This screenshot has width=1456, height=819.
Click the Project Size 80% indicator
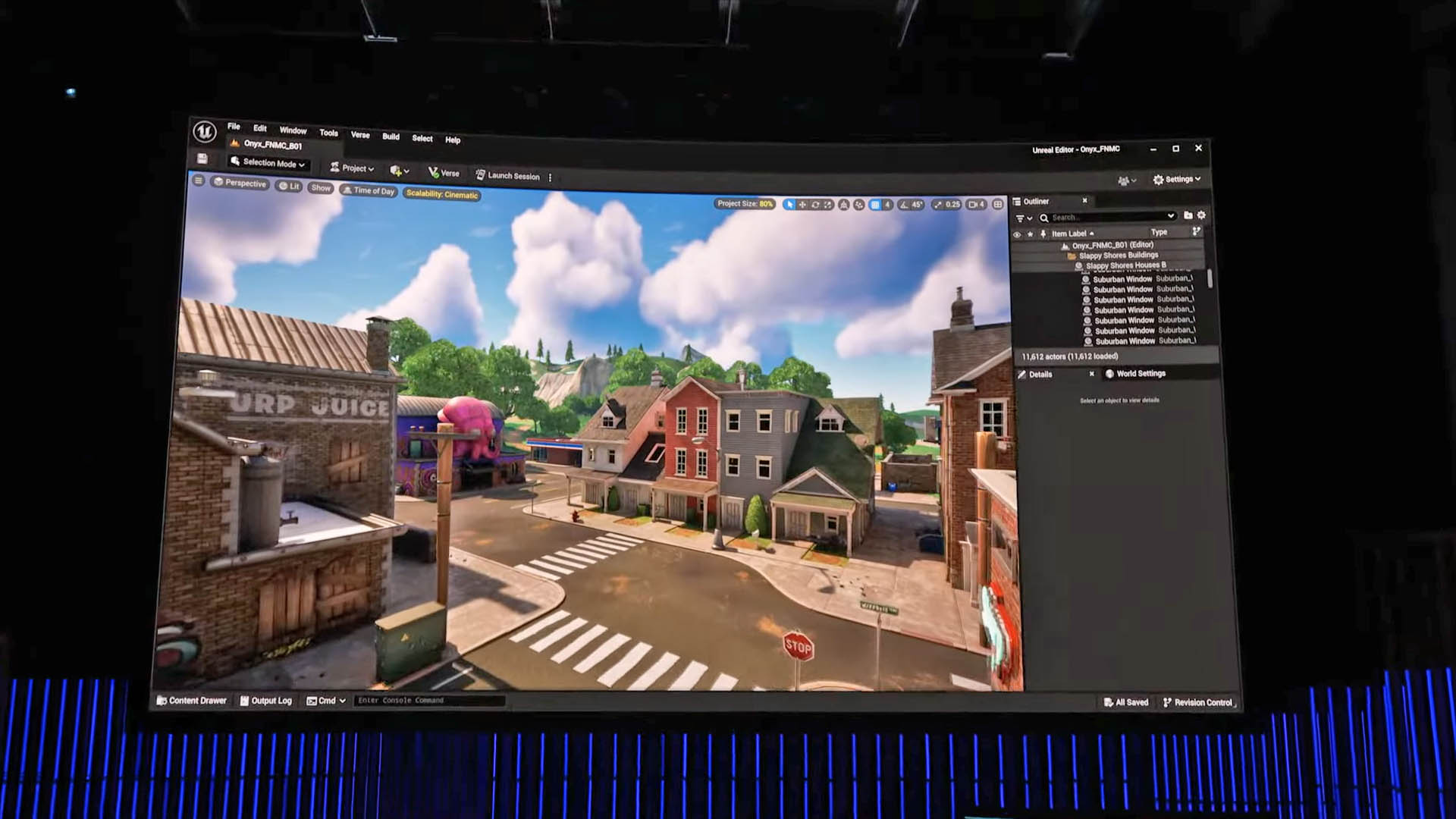coord(745,203)
